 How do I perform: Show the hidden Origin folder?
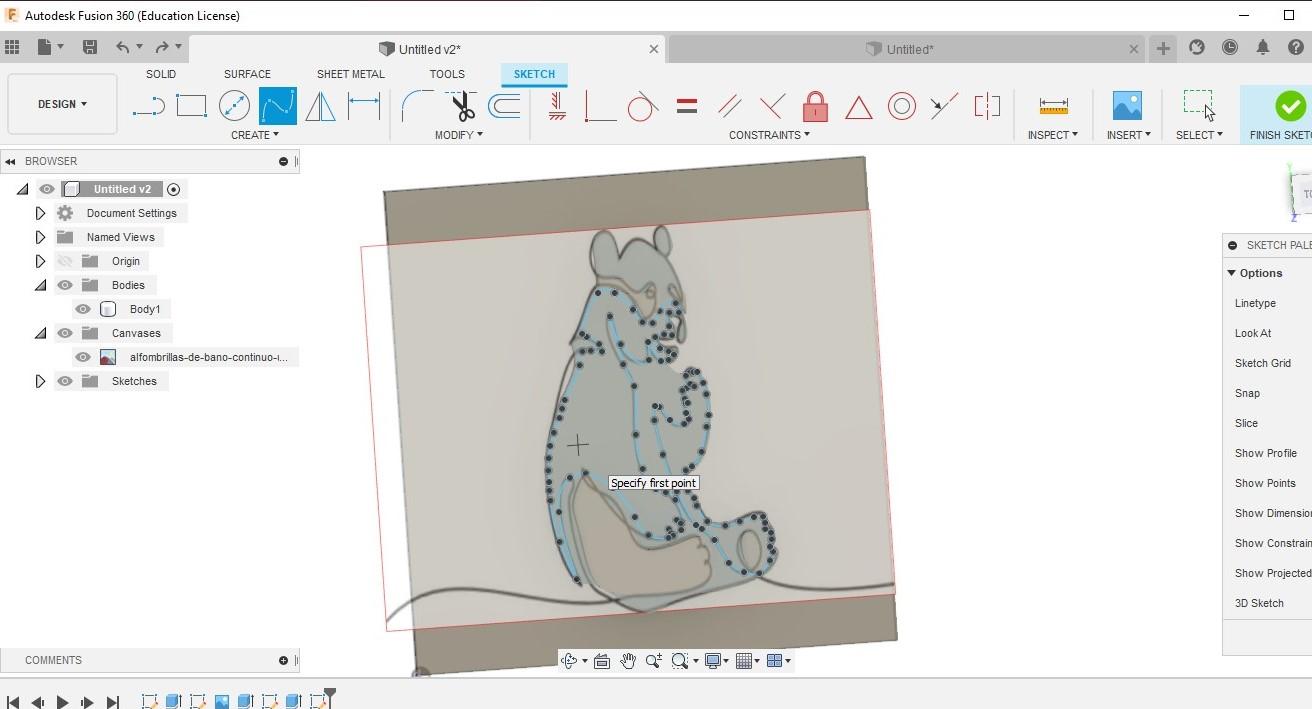[x=65, y=261]
